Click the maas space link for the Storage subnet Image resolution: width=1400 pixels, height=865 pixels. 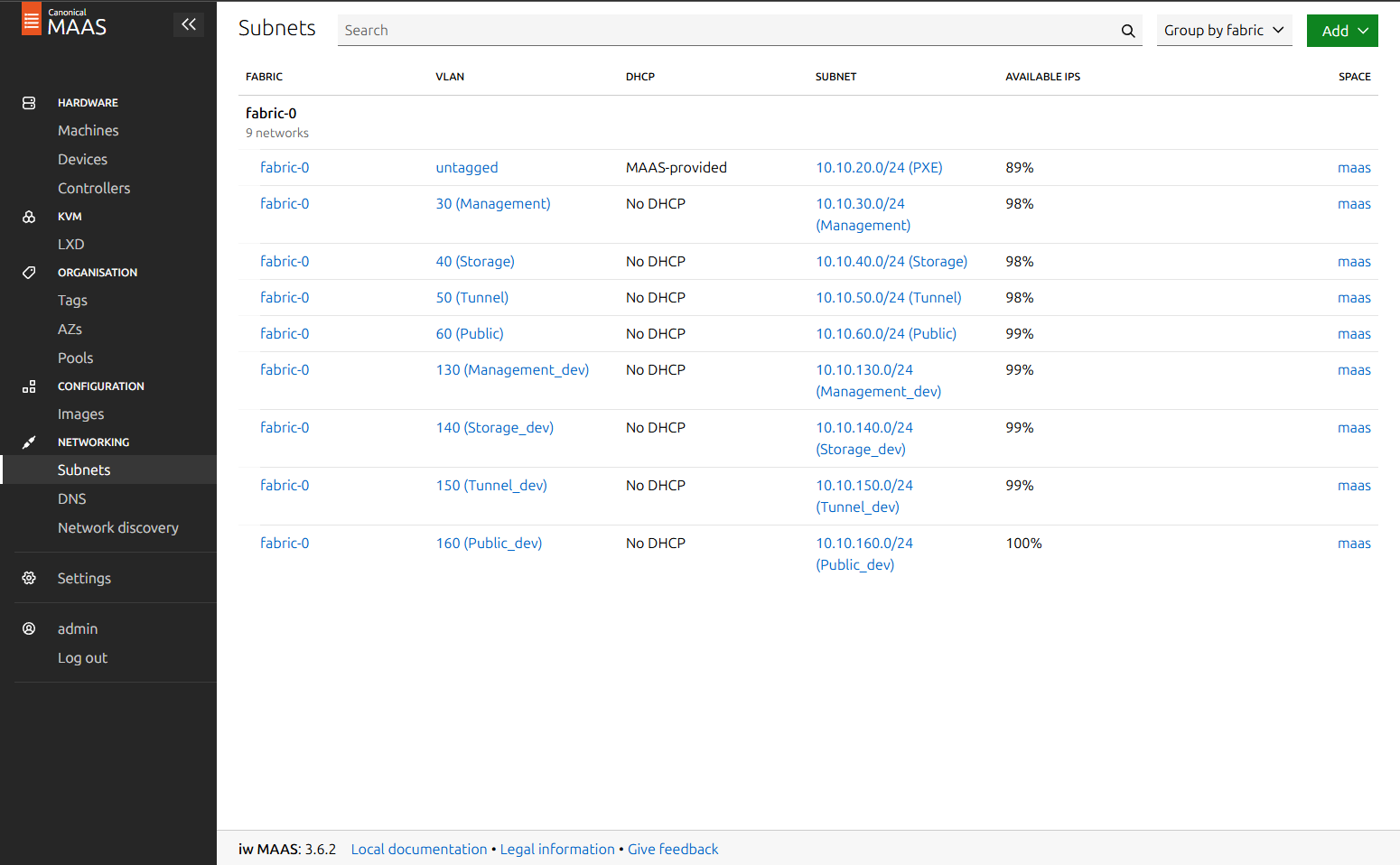click(x=1354, y=261)
